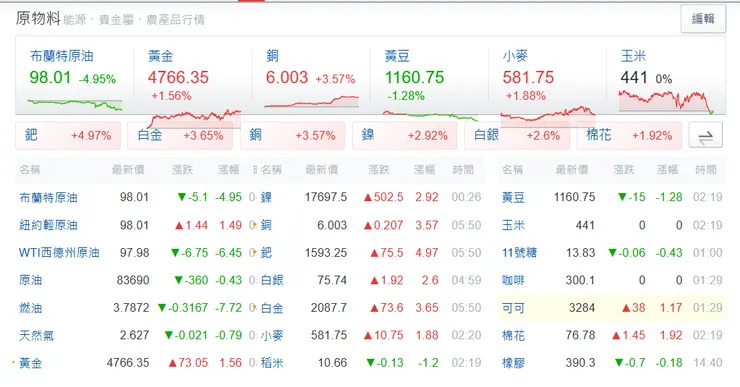Open the 燃油 row link
Image resolution: width=740 pixels, height=387 pixels.
click(30, 308)
